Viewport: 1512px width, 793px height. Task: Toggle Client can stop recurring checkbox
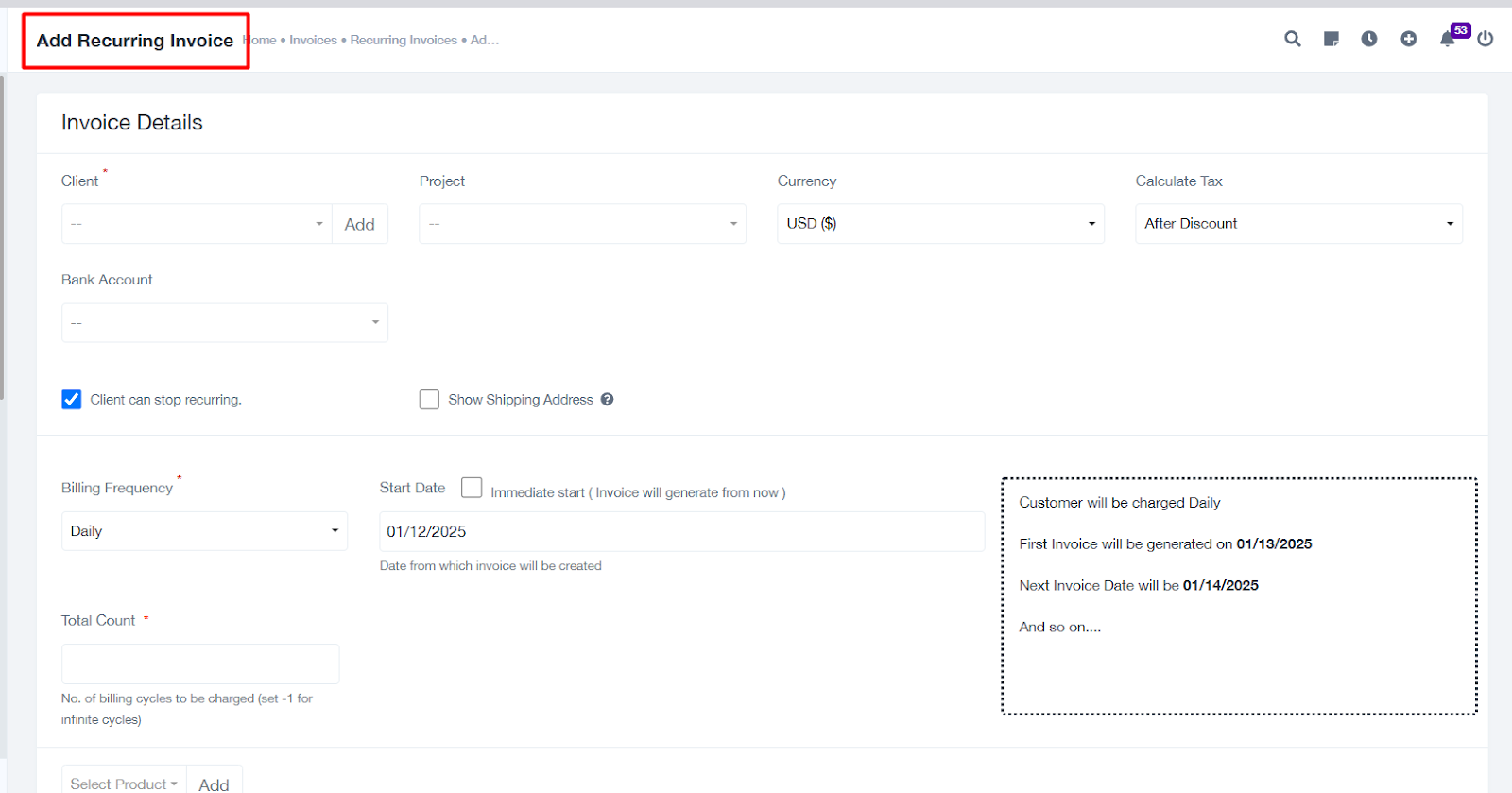click(x=72, y=399)
